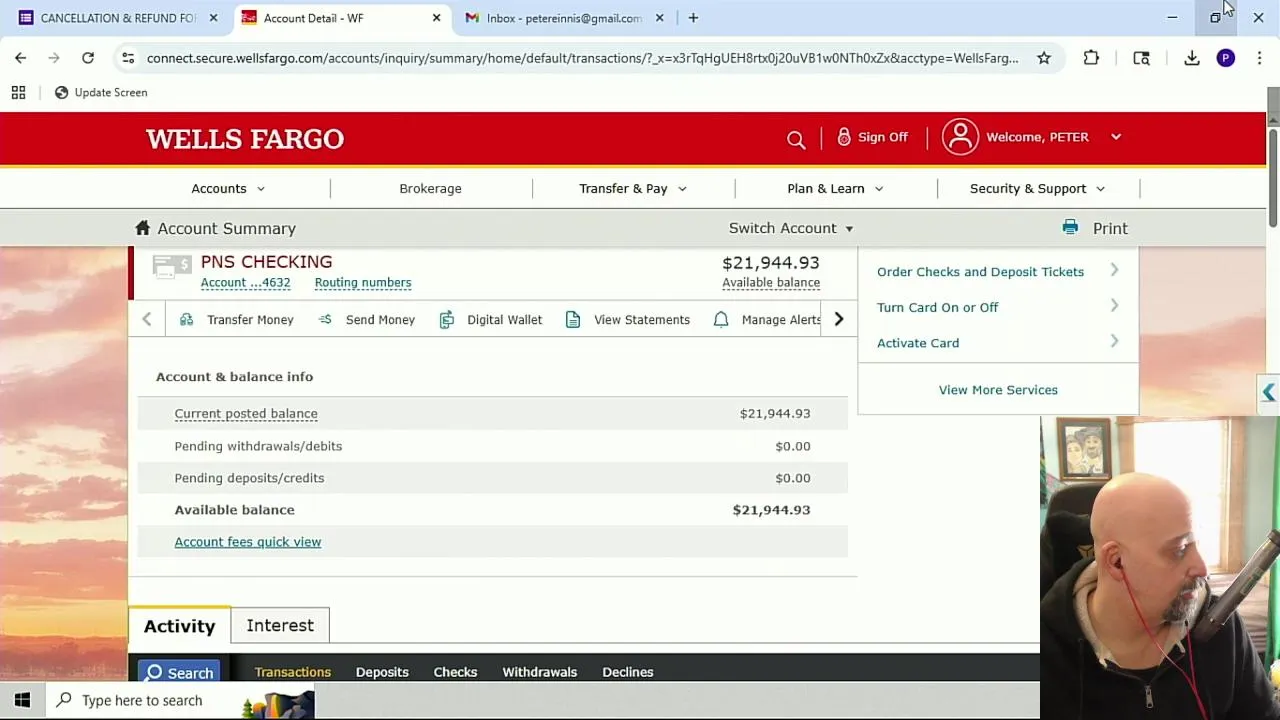Close the Inbox Gmail tab
The height and width of the screenshot is (720, 1280).
pyautogui.click(x=659, y=17)
